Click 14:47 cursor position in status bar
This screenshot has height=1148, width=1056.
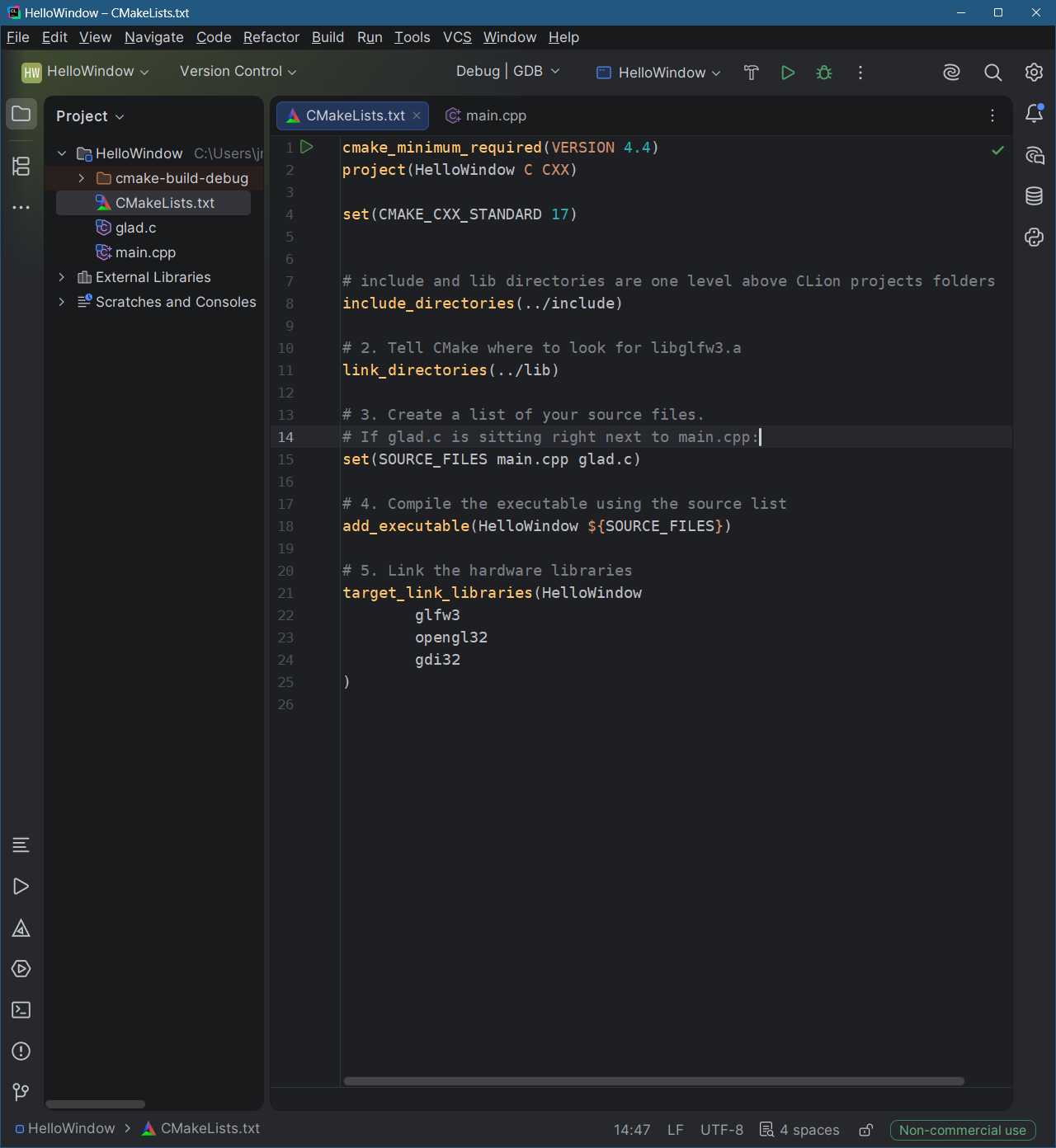tap(632, 1130)
